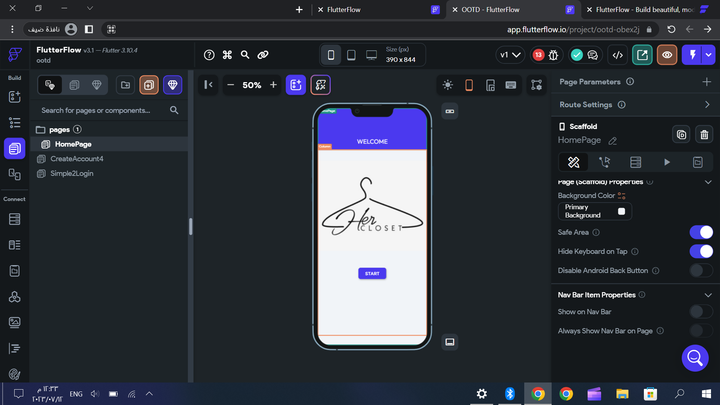The width and height of the screenshot is (720, 405).
Task: Select CreateAccount4 page in the page list
Action: click(77, 159)
